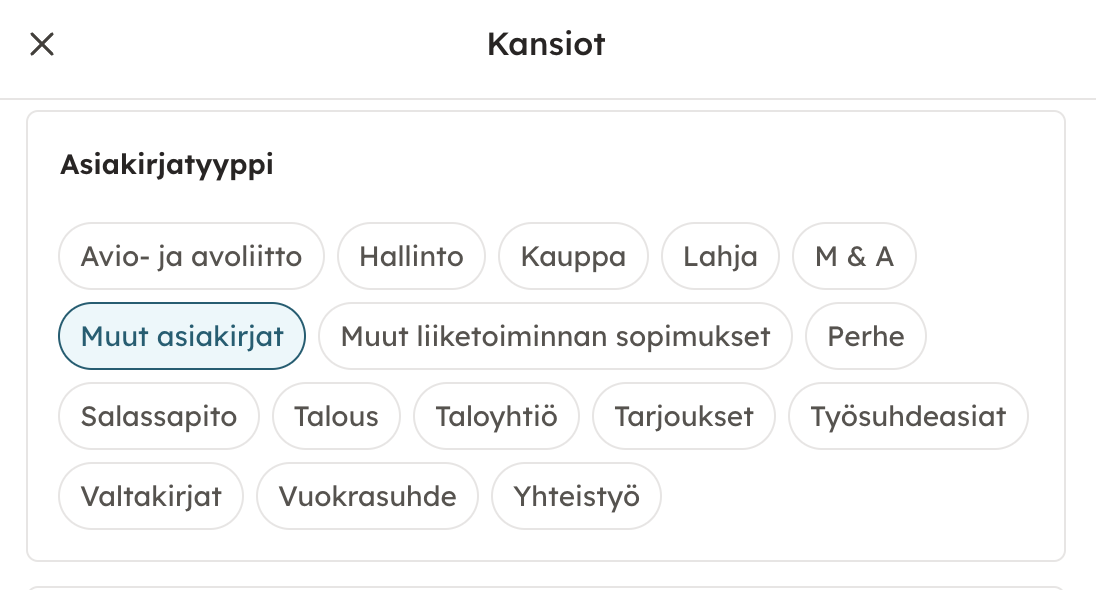Select the Talous chip
The height and width of the screenshot is (590, 1096).
click(x=336, y=416)
